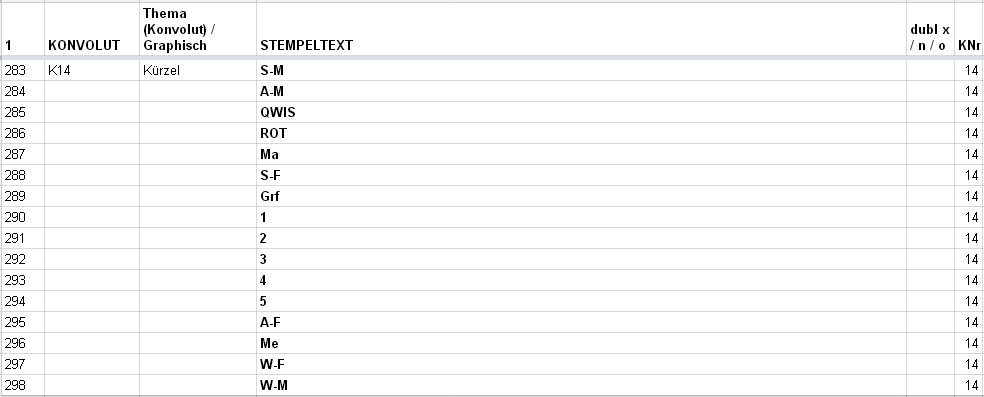This screenshot has height=397, width=984.
Task: Select the Kürzel cell
Action: point(198,71)
